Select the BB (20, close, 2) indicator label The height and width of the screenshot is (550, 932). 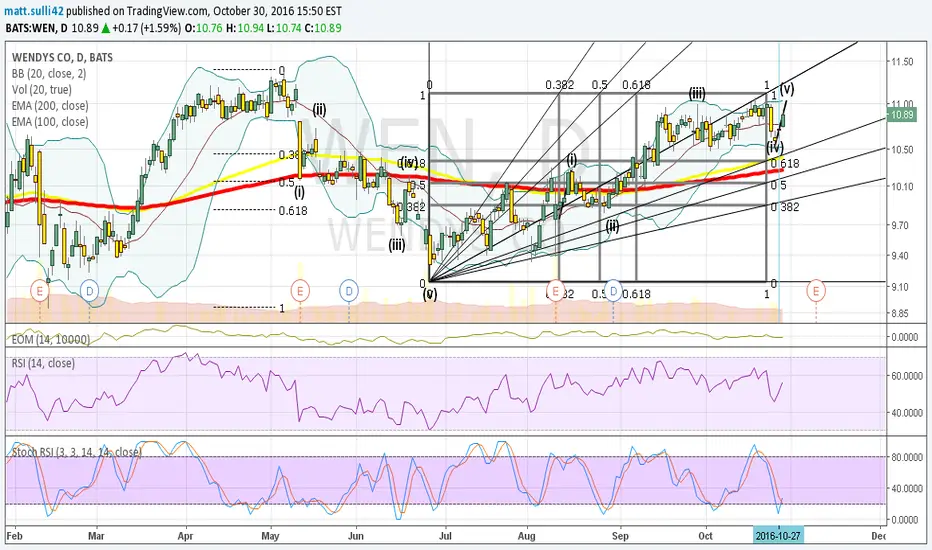49,74
